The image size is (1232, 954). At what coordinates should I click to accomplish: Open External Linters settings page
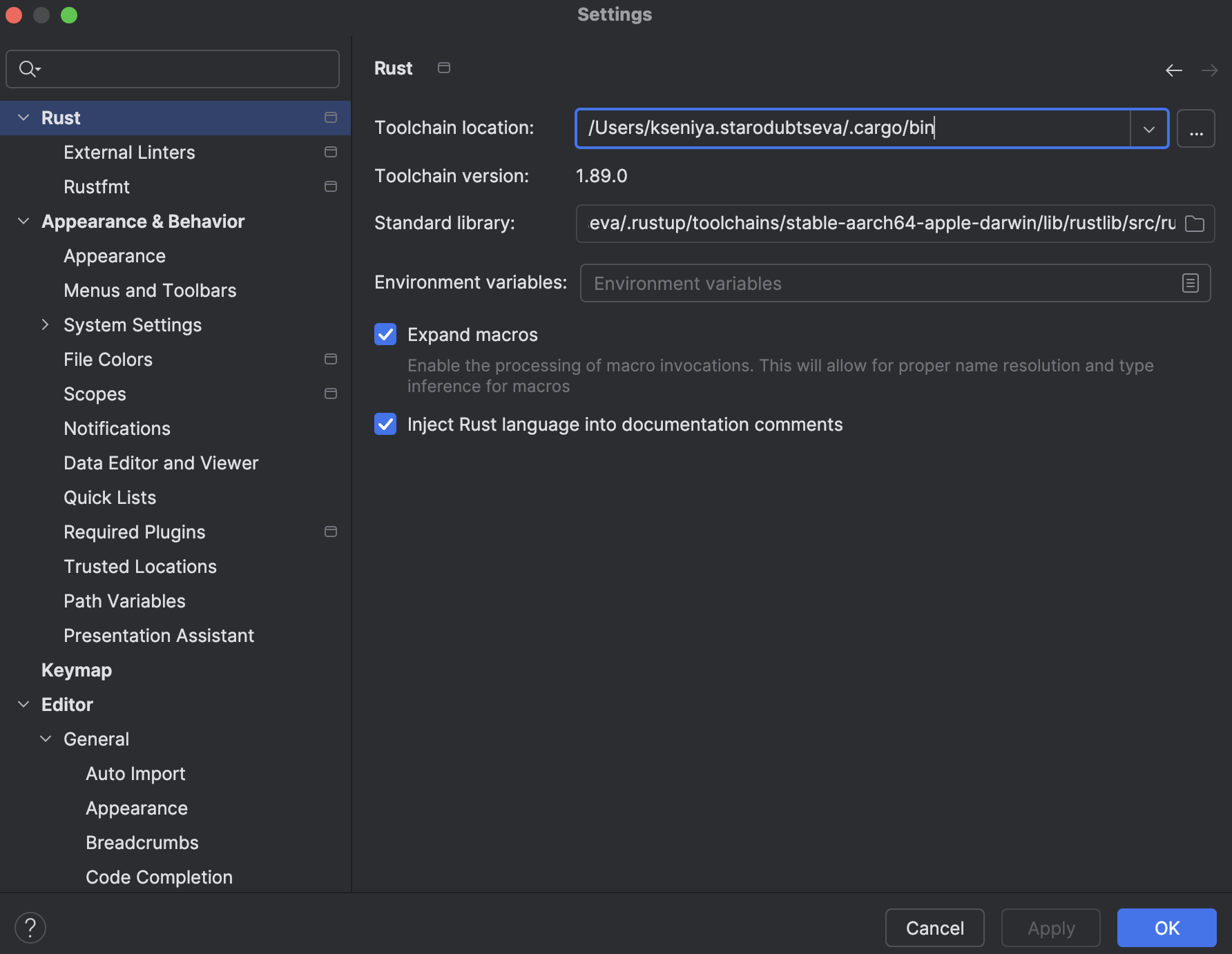point(129,152)
